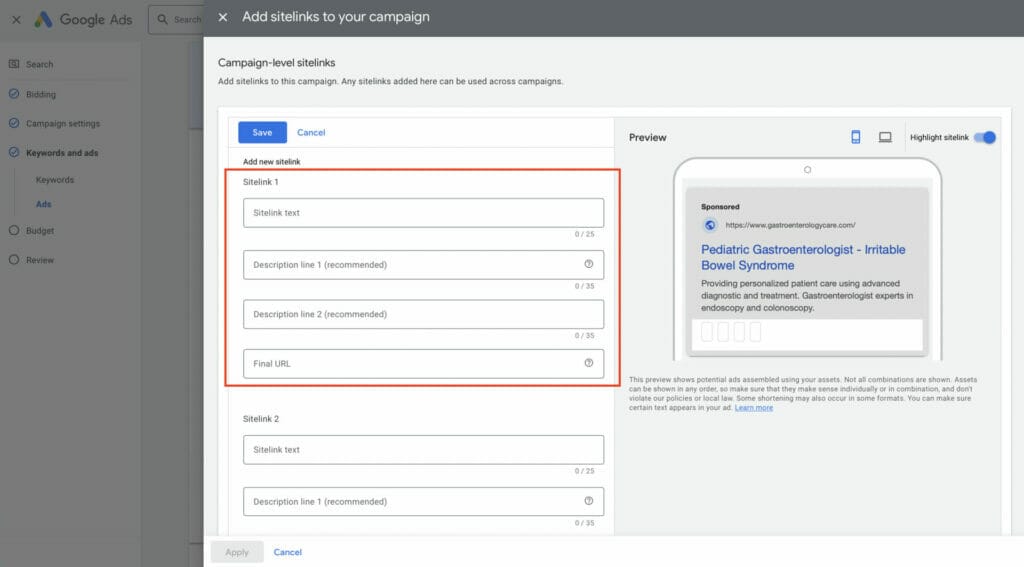The width and height of the screenshot is (1024, 567).
Task: Switch preview to desktop device icon
Action: click(885, 137)
